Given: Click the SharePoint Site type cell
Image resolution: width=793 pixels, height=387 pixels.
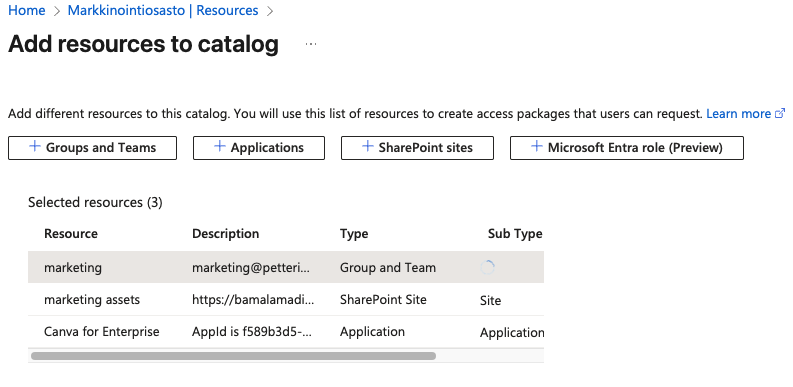Looking at the screenshot, I should tap(383, 300).
